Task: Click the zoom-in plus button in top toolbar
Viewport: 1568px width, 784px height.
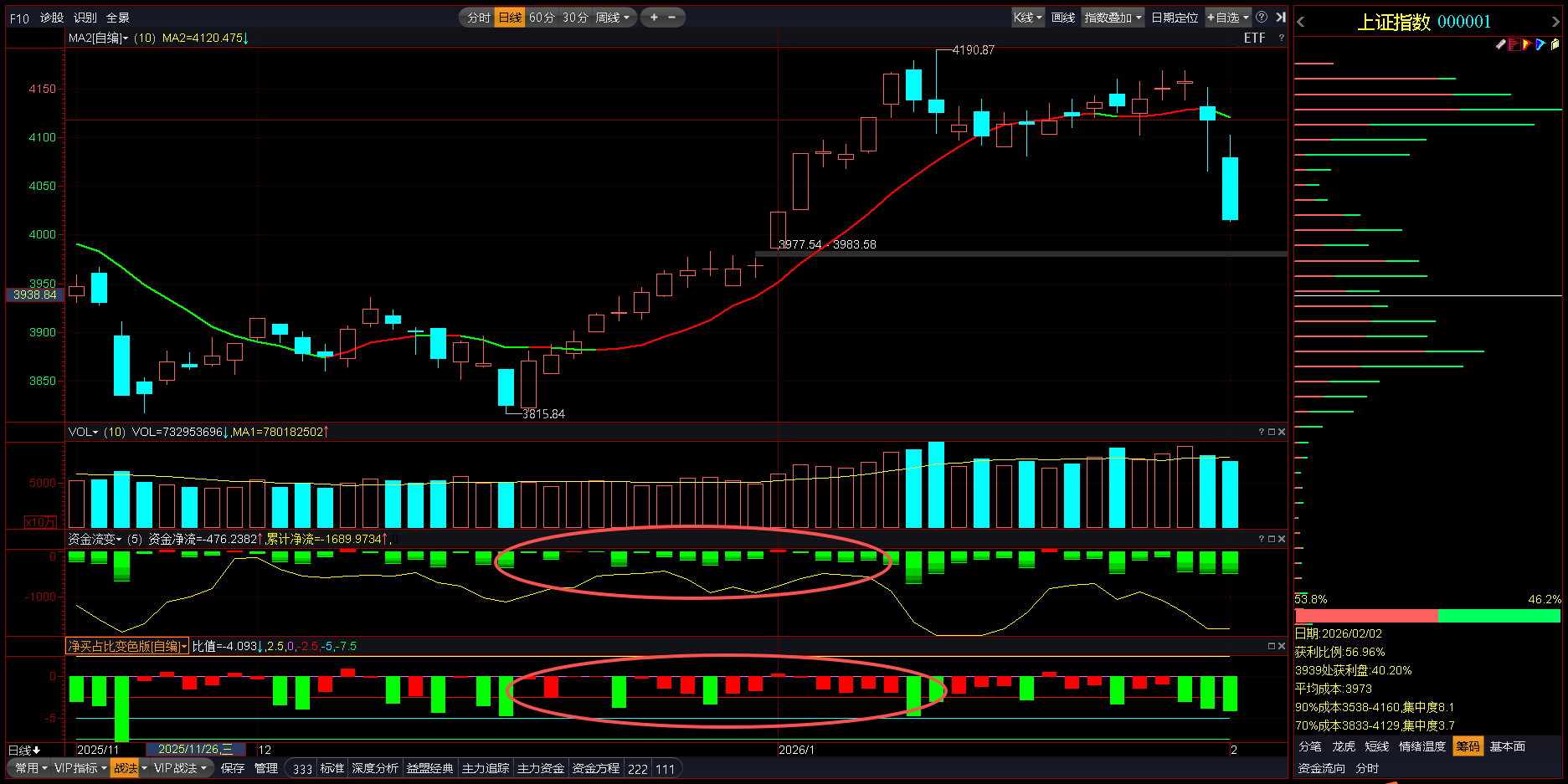Action: coord(654,18)
